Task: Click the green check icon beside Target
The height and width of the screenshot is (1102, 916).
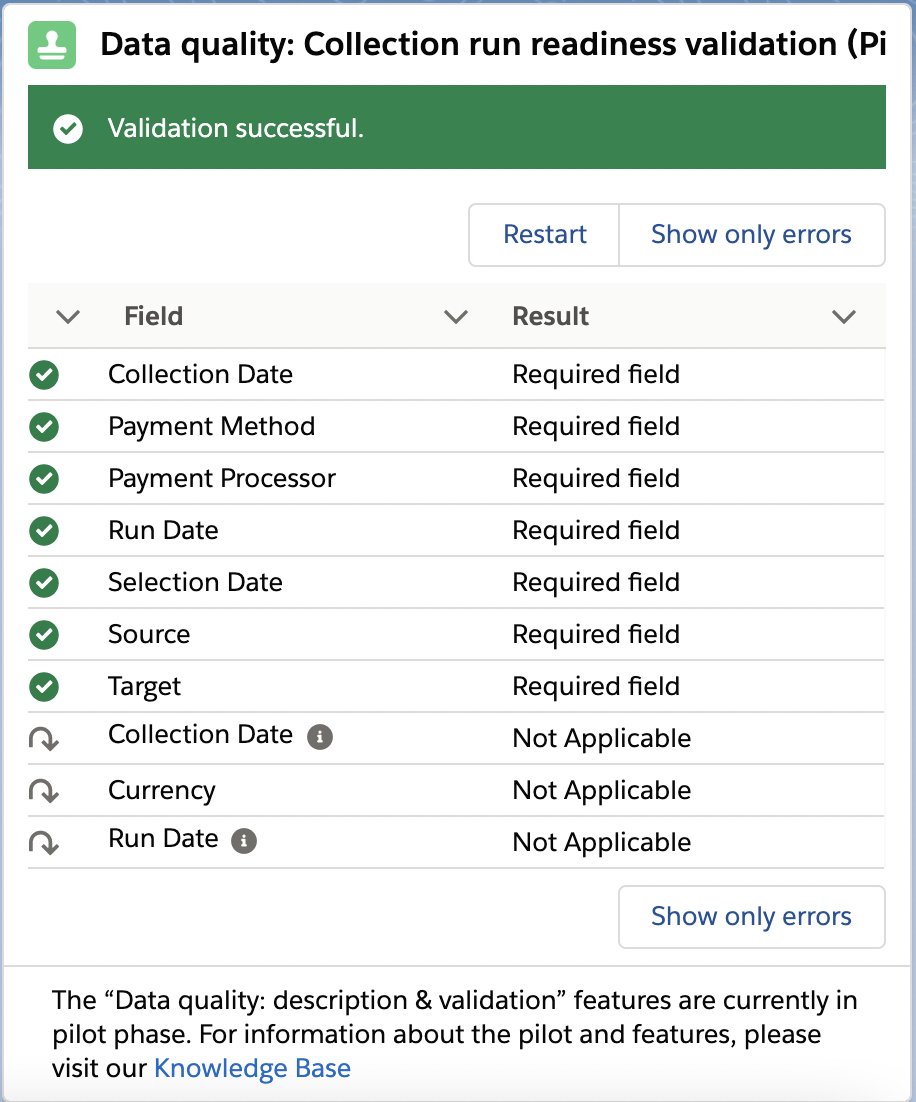Action: [44, 687]
